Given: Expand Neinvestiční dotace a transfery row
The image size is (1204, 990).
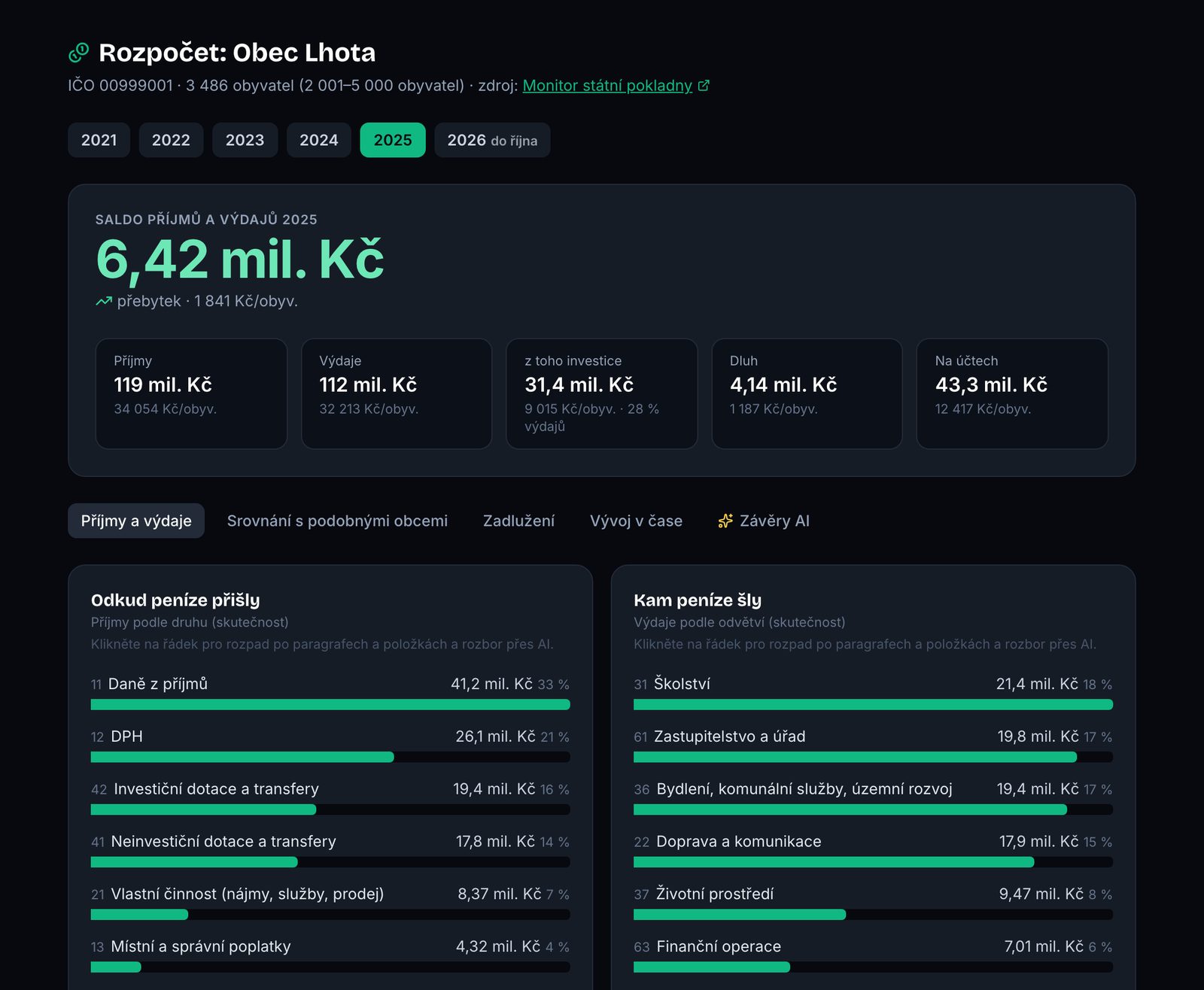Looking at the screenshot, I should [x=330, y=850].
